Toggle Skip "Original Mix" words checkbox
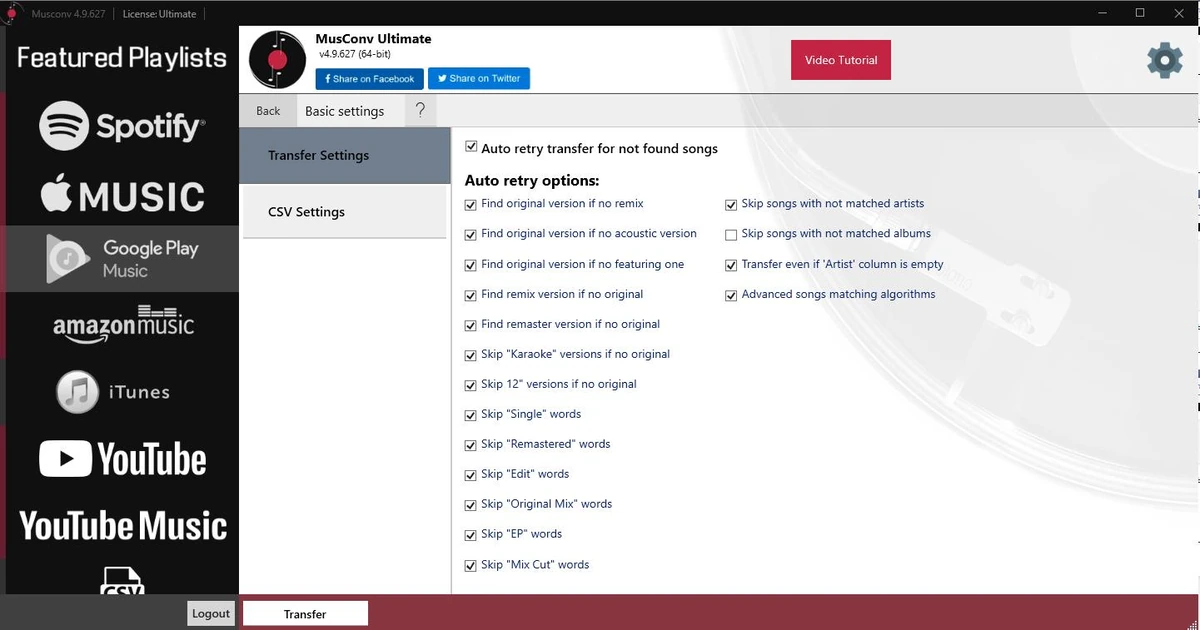 tap(471, 505)
